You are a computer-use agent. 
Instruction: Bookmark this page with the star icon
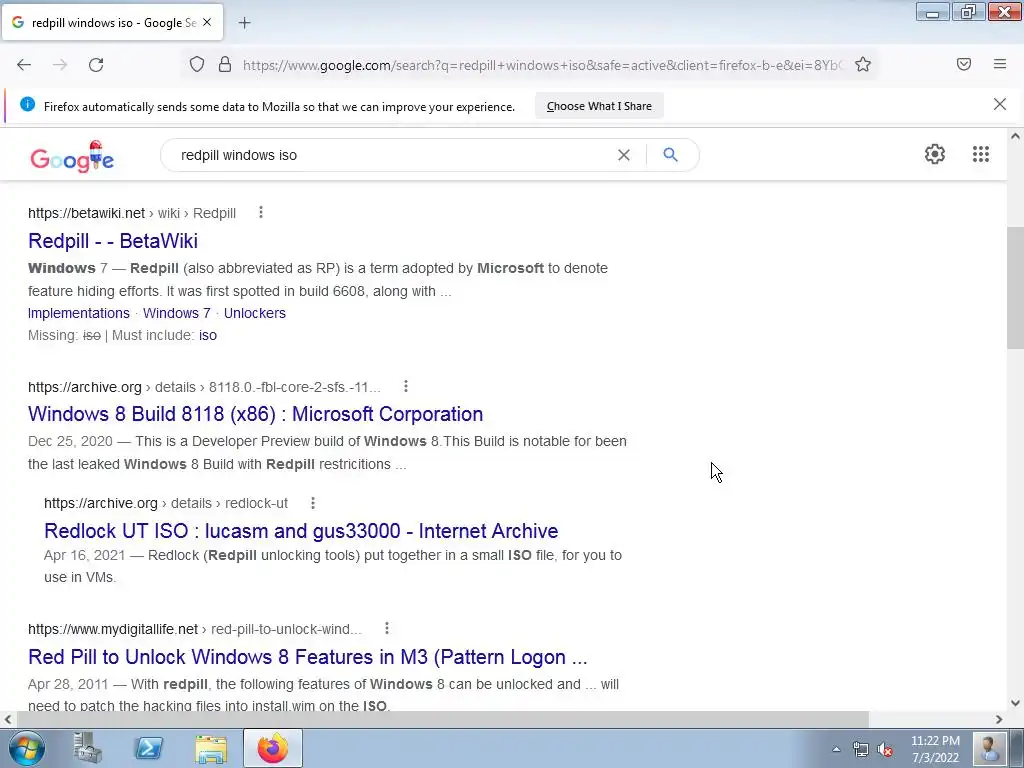click(x=863, y=65)
